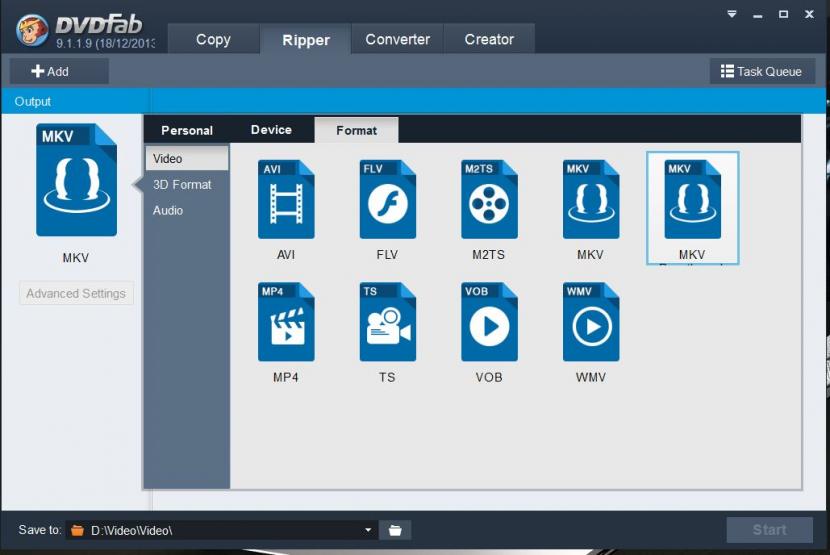Open Advanced Settings
830x555 pixels.
point(76,293)
